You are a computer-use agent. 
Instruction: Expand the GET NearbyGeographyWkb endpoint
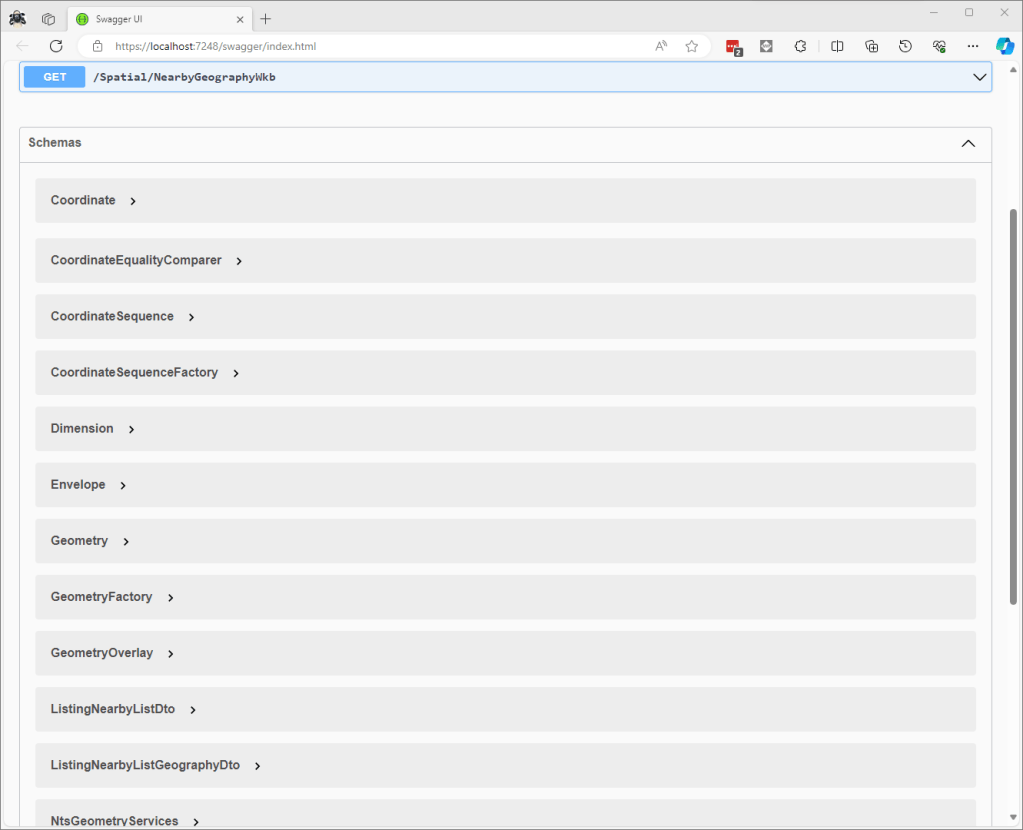tap(979, 77)
